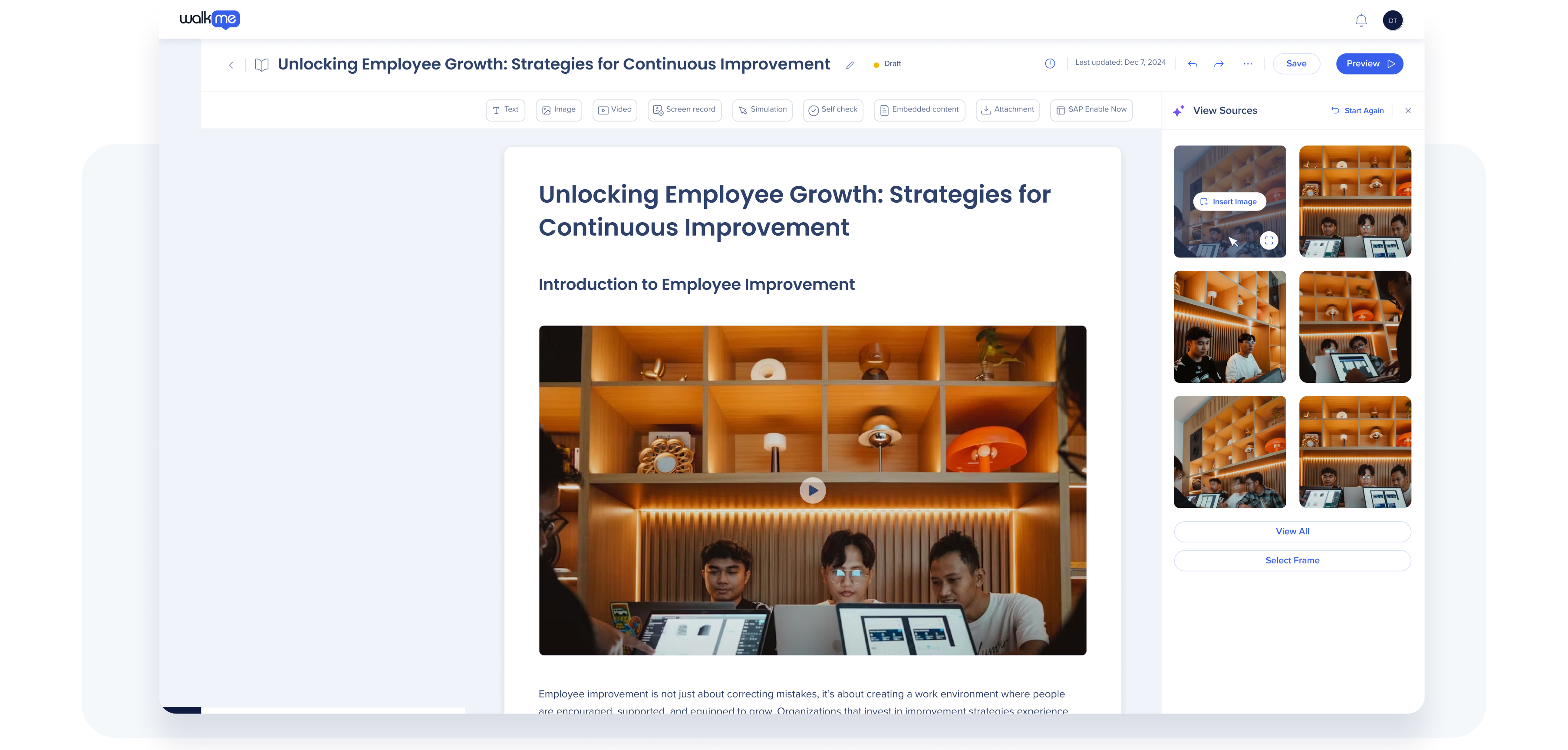Click the Preview button
1568x750 pixels.
pos(1369,64)
